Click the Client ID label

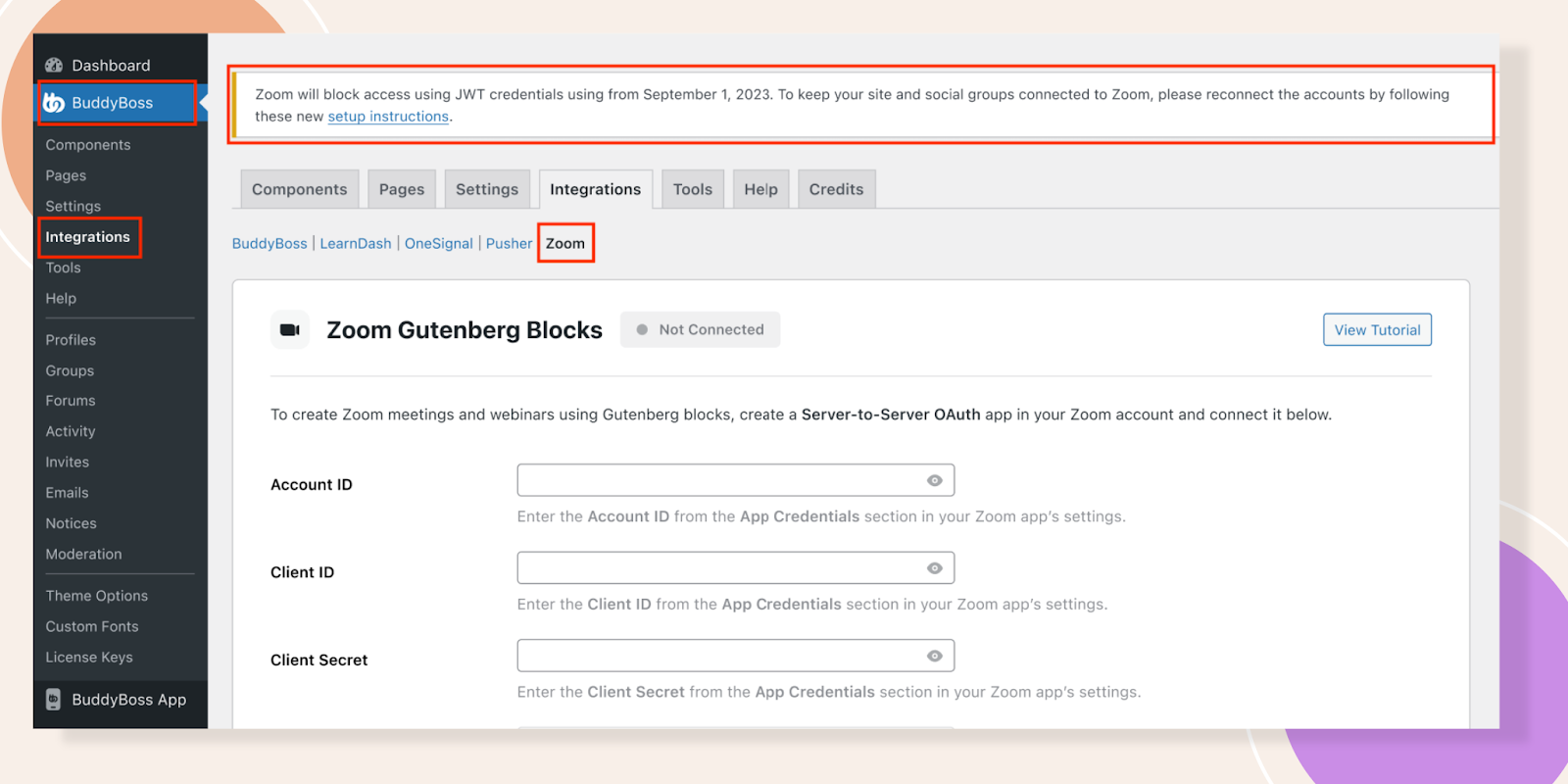(303, 572)
